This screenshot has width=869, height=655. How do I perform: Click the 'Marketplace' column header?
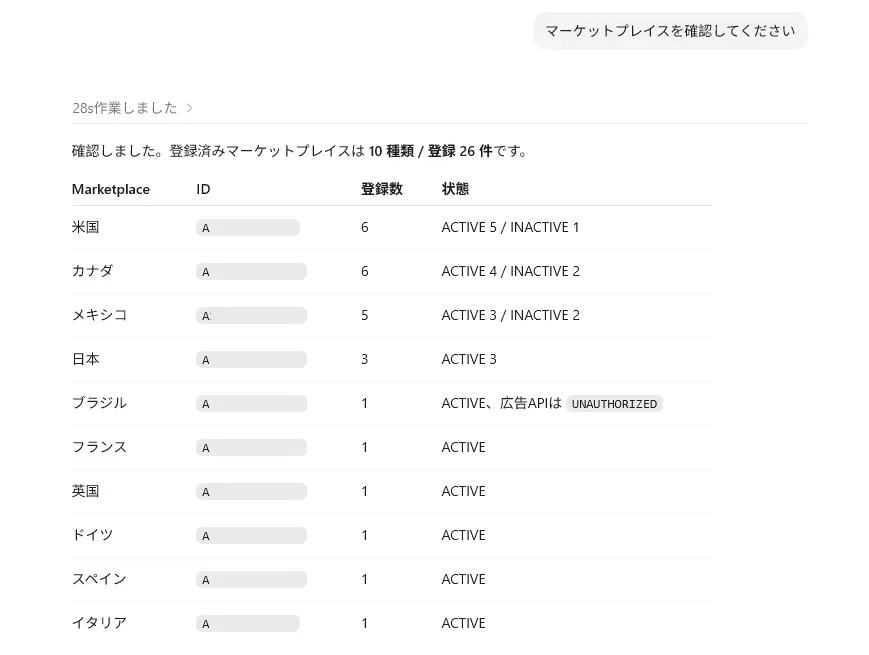point(111,189)
